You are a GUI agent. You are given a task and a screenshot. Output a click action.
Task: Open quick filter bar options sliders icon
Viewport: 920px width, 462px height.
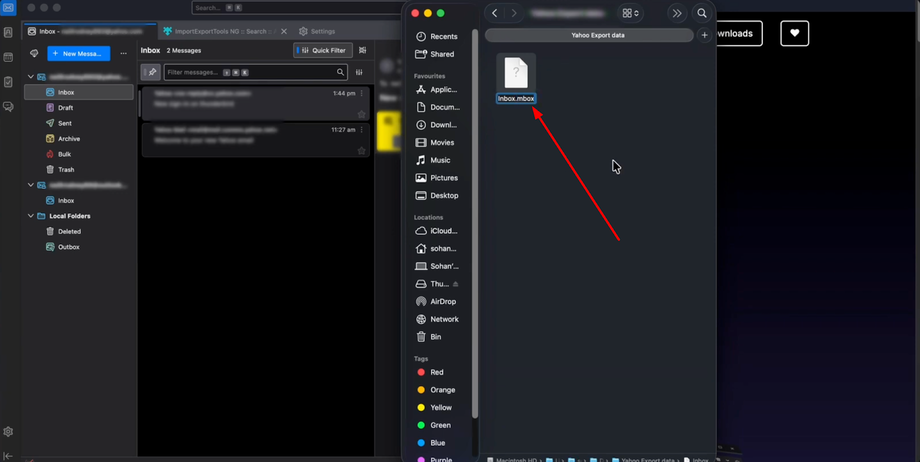coord(359,72)
